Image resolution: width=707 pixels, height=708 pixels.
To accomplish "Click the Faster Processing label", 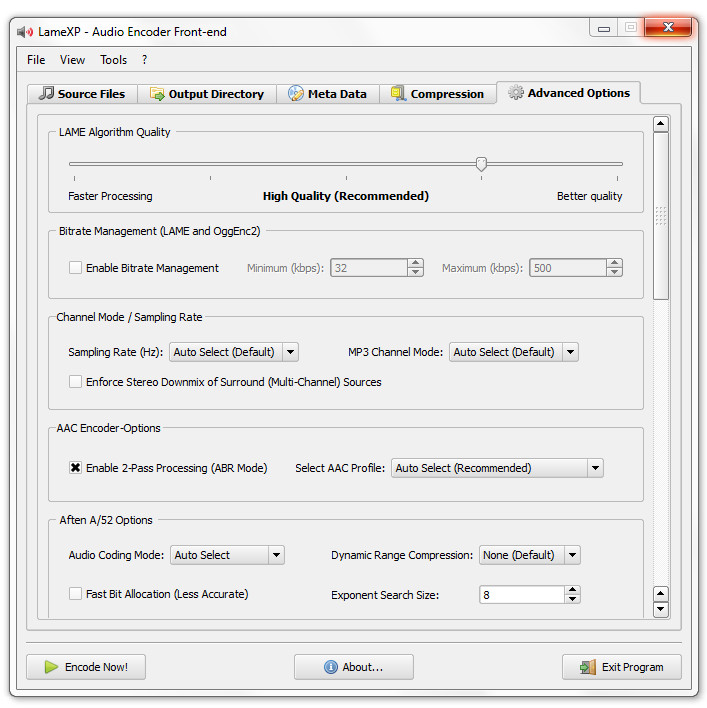I will pyautogui.click(x=110, y=196).
